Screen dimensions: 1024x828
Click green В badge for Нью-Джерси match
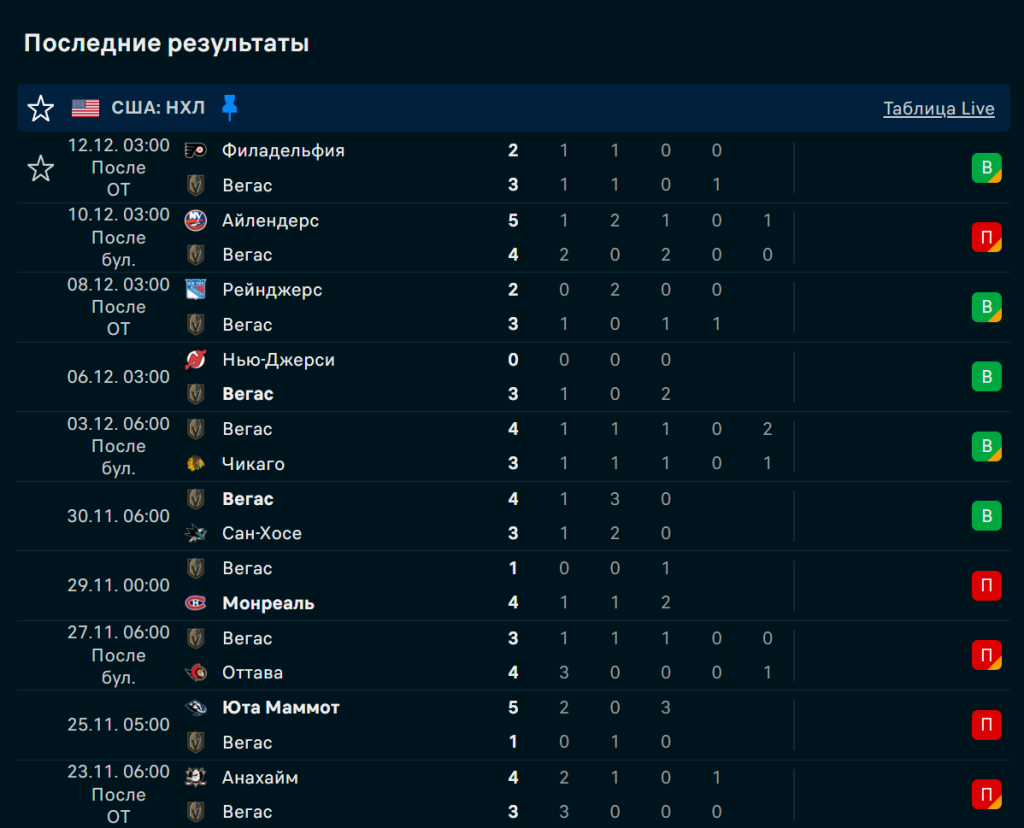tap(986, 377)
